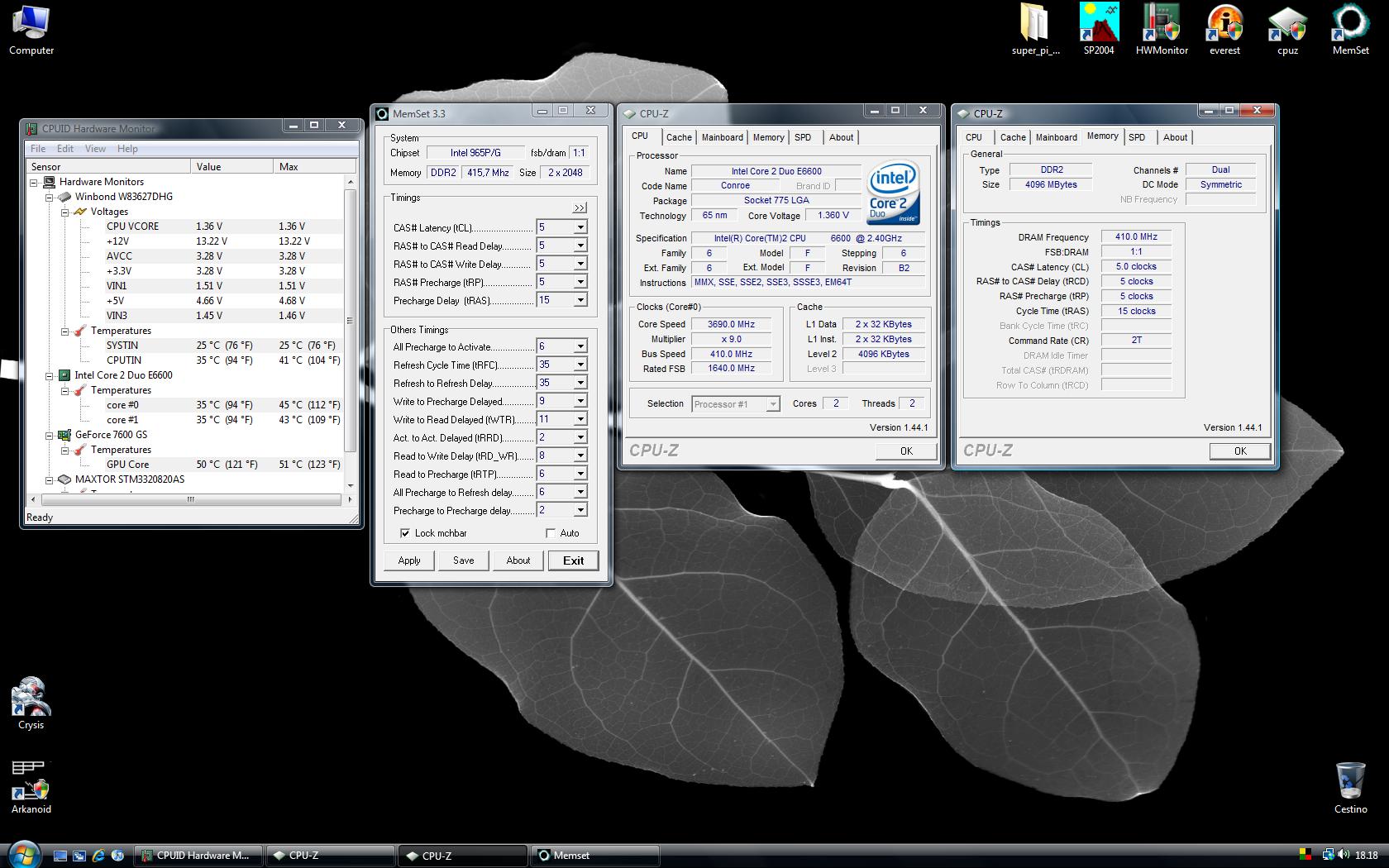Launch the everest desktop shortcut
Screen dimensions: 1389x868
tap(1224, 31)
